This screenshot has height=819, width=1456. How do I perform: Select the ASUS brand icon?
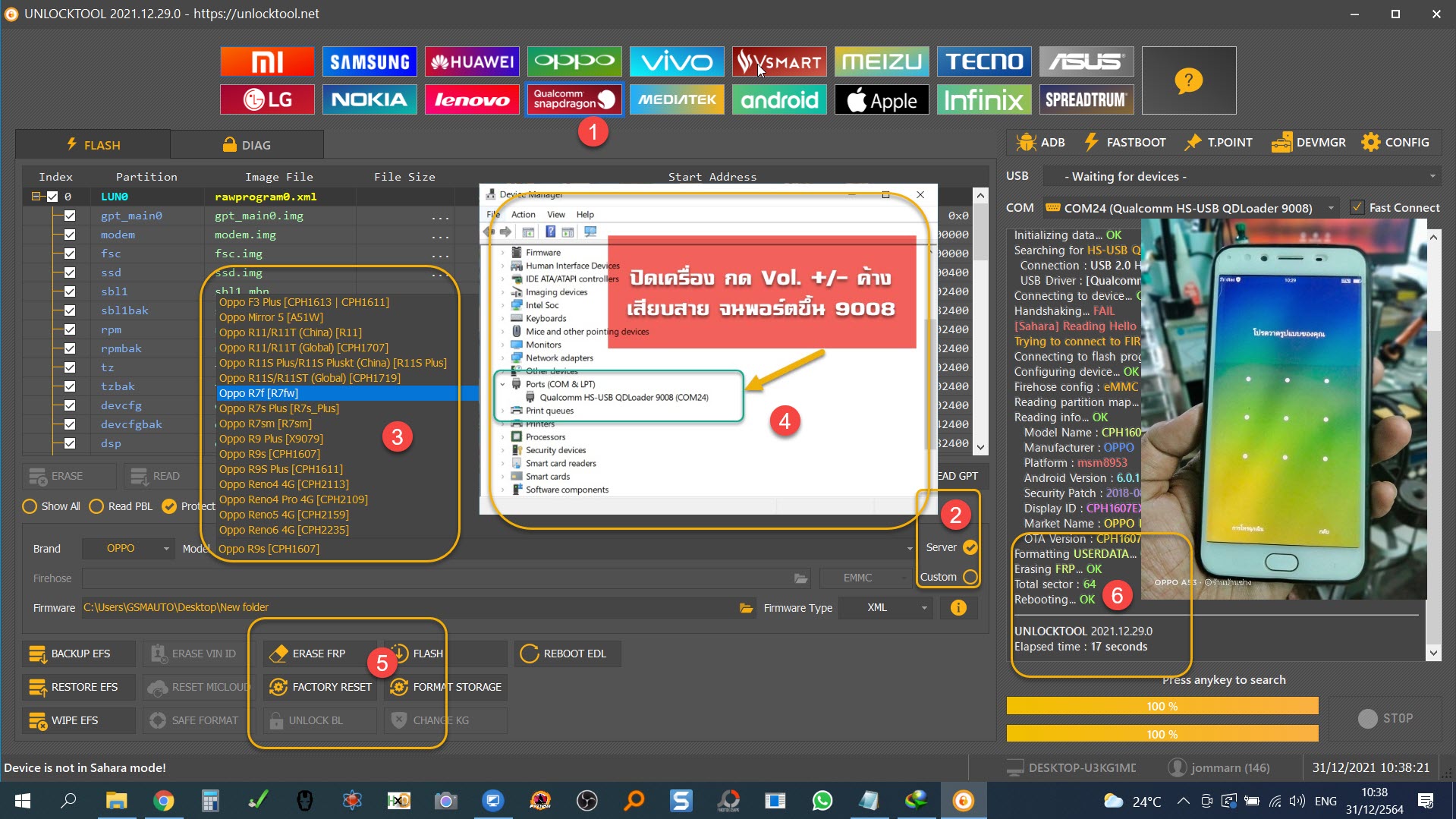(x=1086, y=61)
